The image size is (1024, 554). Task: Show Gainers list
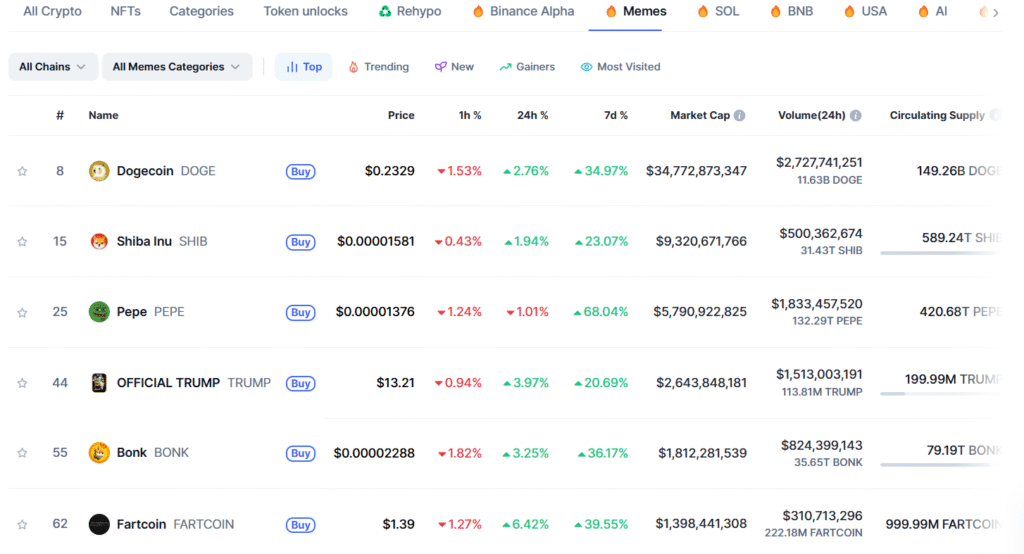[x=527, y=67]
